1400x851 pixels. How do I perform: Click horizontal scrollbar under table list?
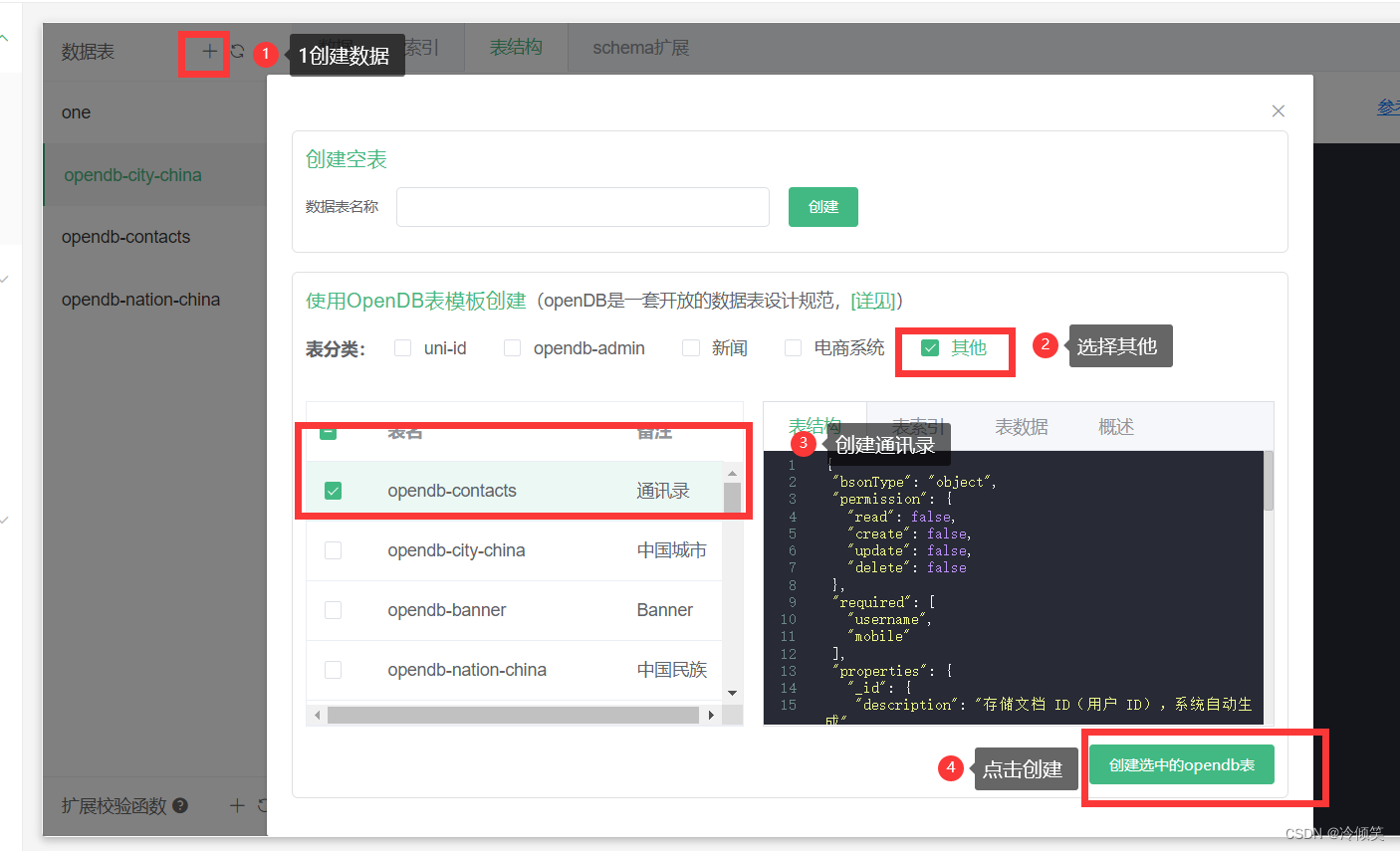513,715
